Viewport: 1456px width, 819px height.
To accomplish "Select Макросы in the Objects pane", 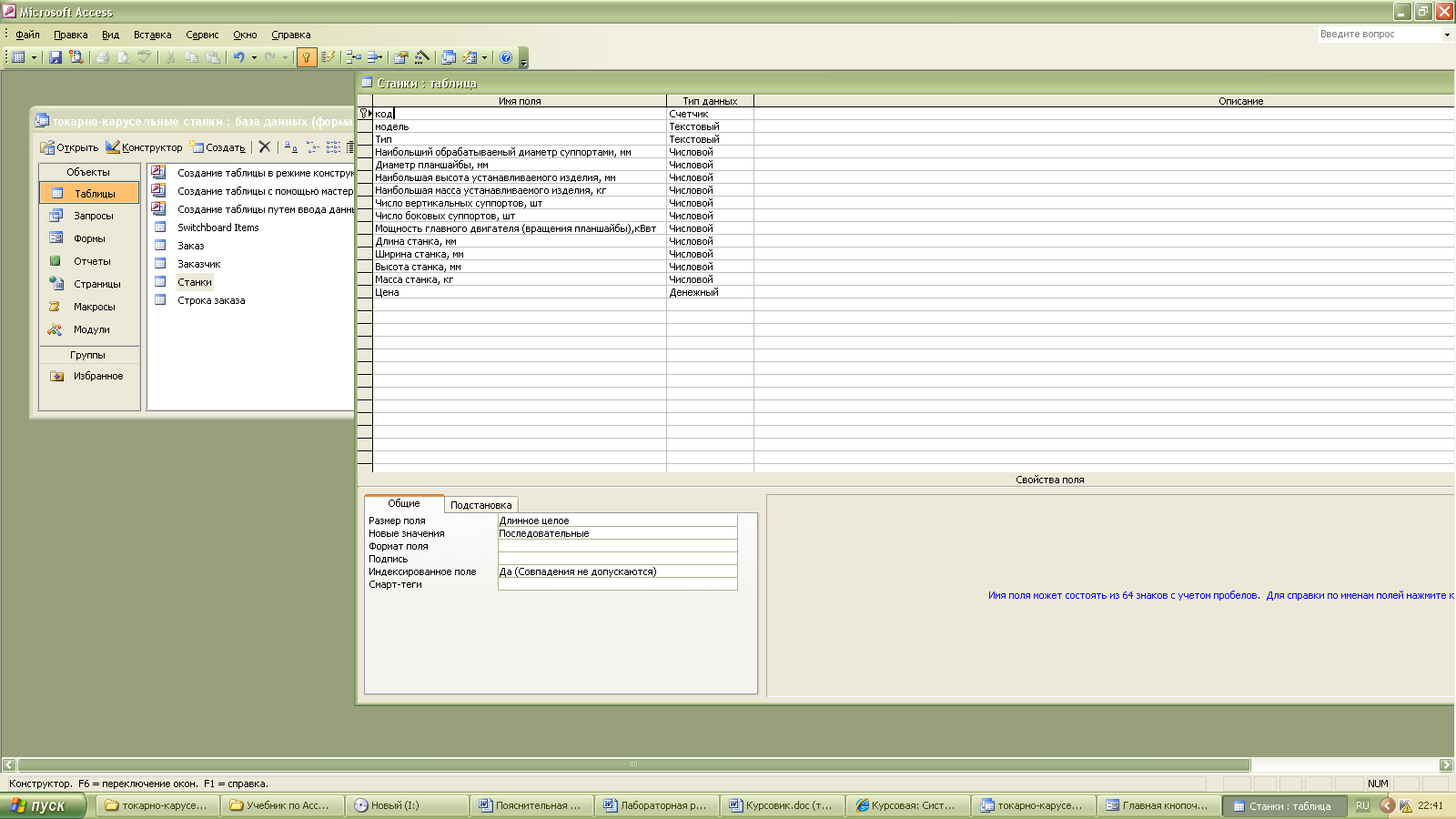I will point(89,307).
